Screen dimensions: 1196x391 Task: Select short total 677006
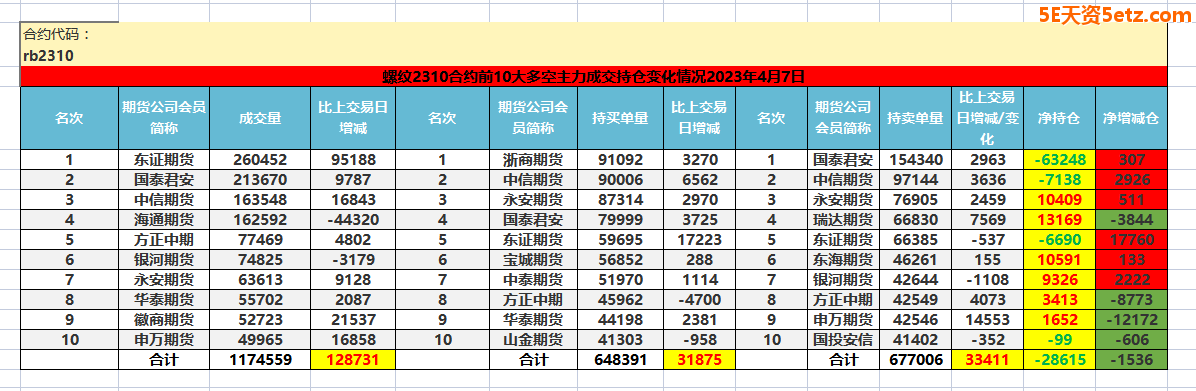915,360
